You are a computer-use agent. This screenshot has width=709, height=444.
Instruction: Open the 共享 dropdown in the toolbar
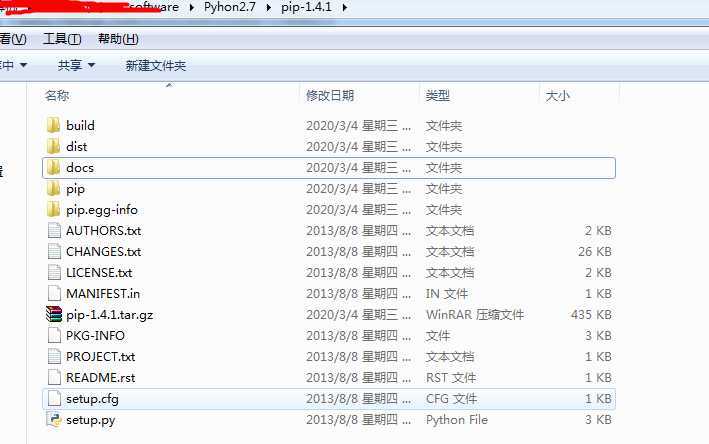[76, 66]
